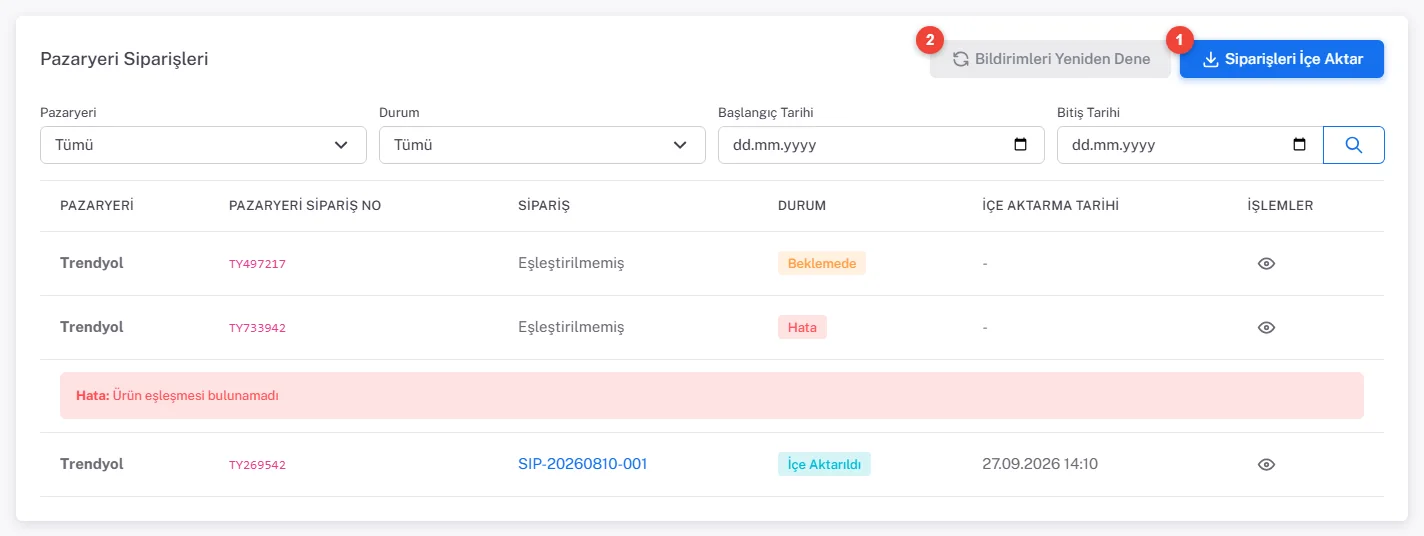Click the İÇE AKTARMA TARİHİ column header
Screen dimensions: 1424x536
point(1050,206)
